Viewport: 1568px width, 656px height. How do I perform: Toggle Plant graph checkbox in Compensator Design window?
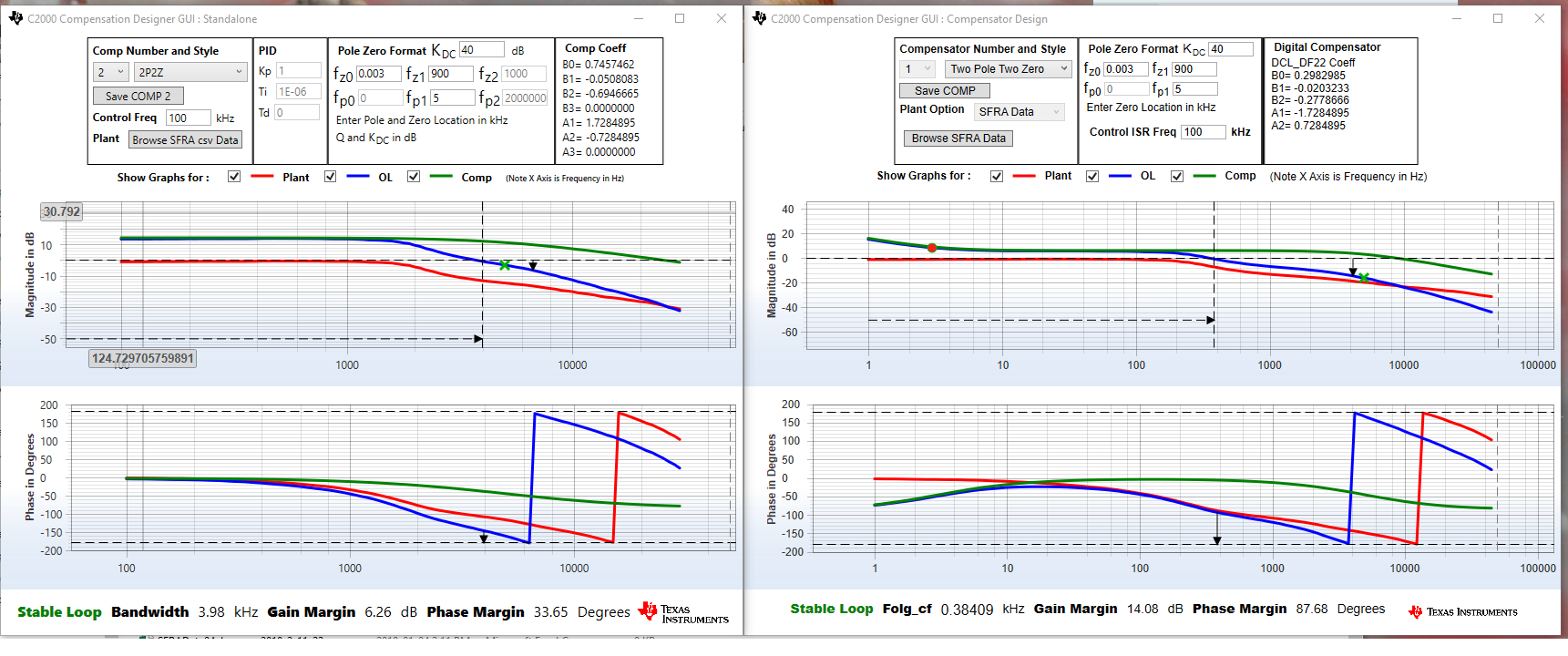tap(997, 176)
